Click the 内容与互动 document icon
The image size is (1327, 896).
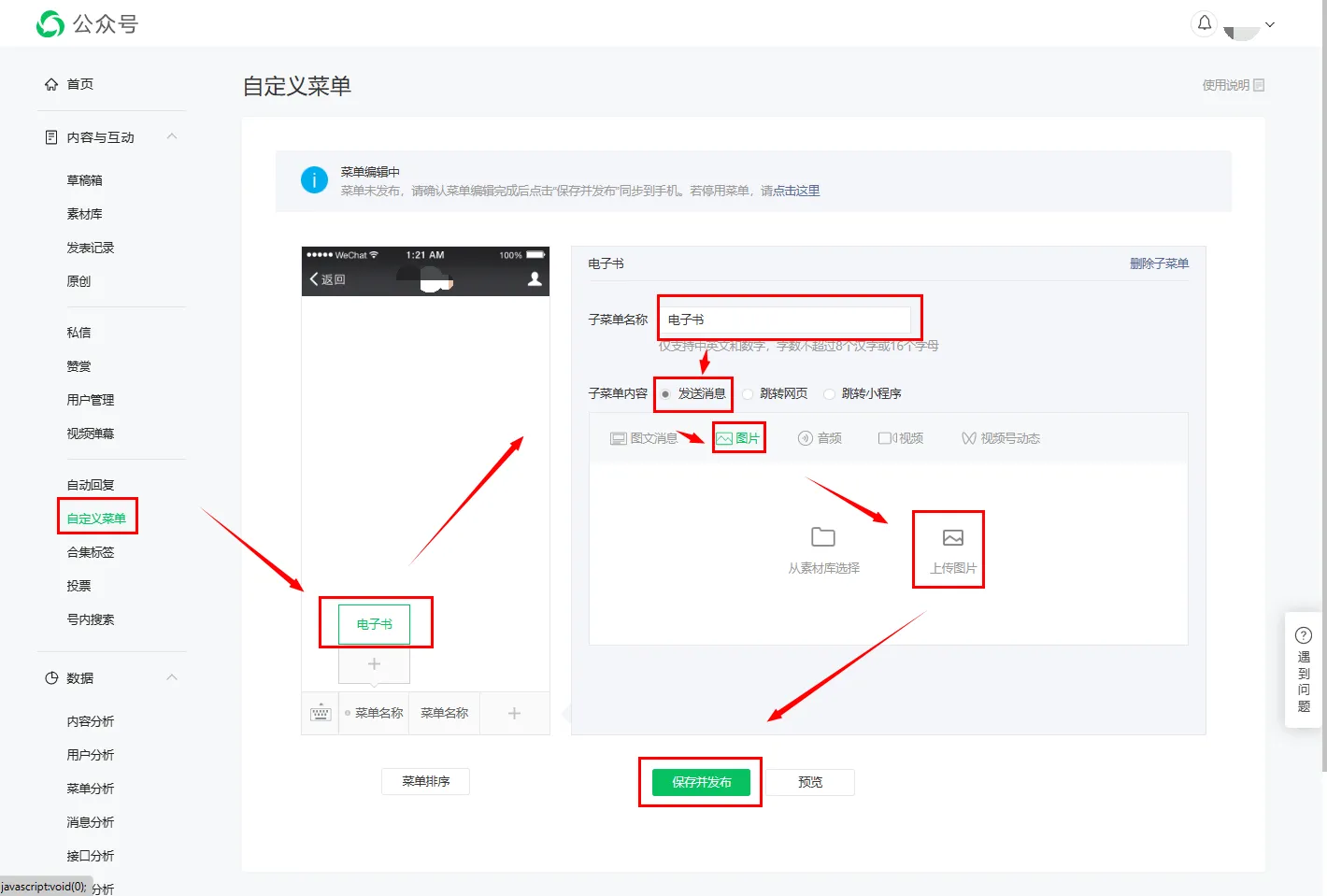[51, 137]
